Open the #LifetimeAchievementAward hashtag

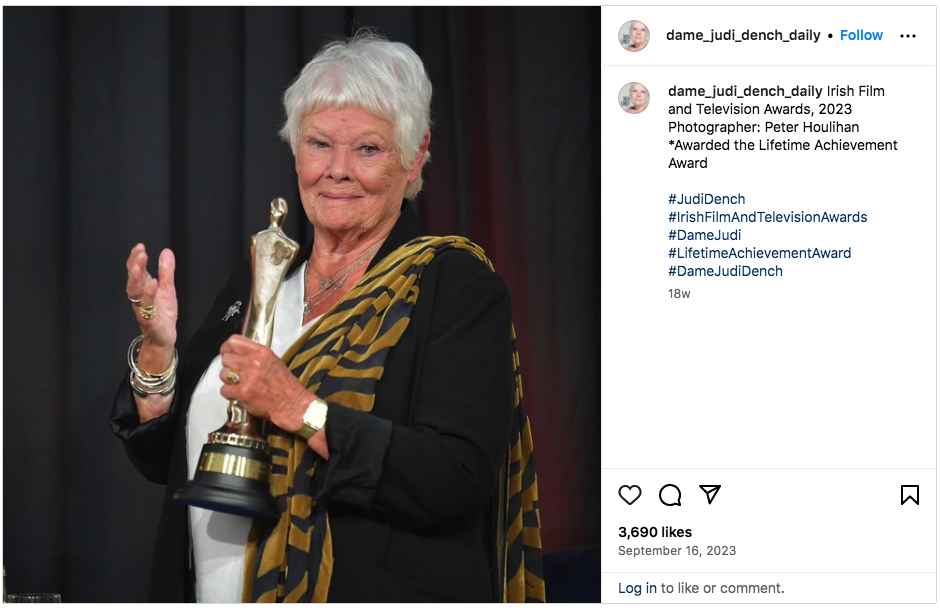(760, 253)
